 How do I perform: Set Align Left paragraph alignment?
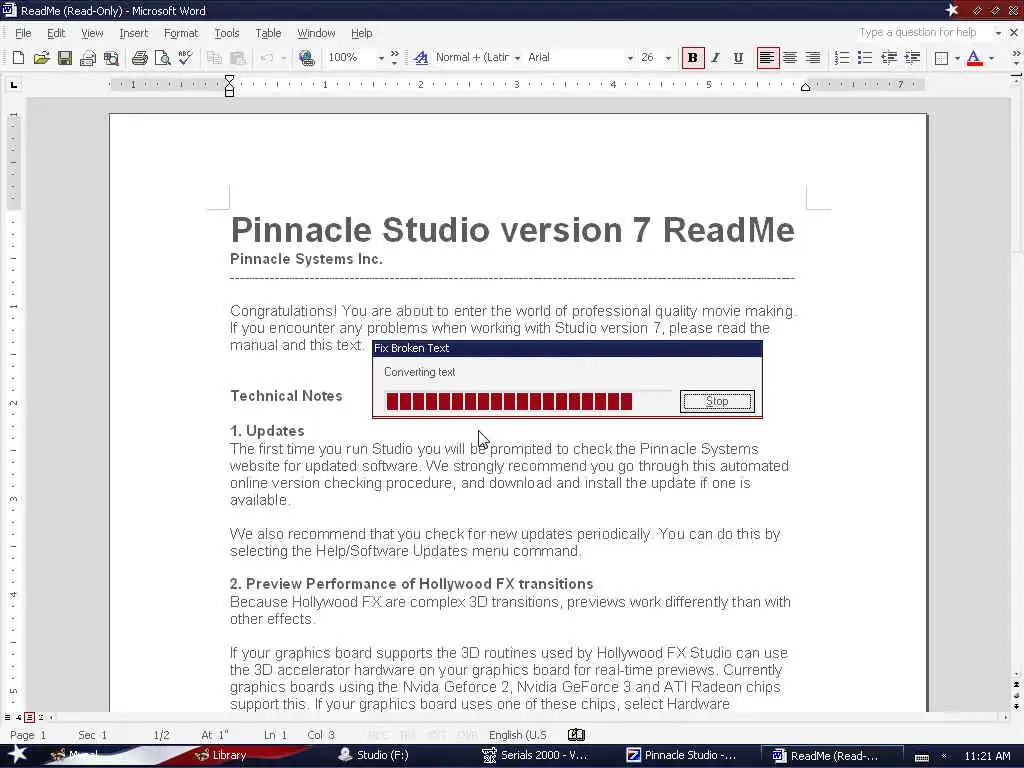(767, 58)
